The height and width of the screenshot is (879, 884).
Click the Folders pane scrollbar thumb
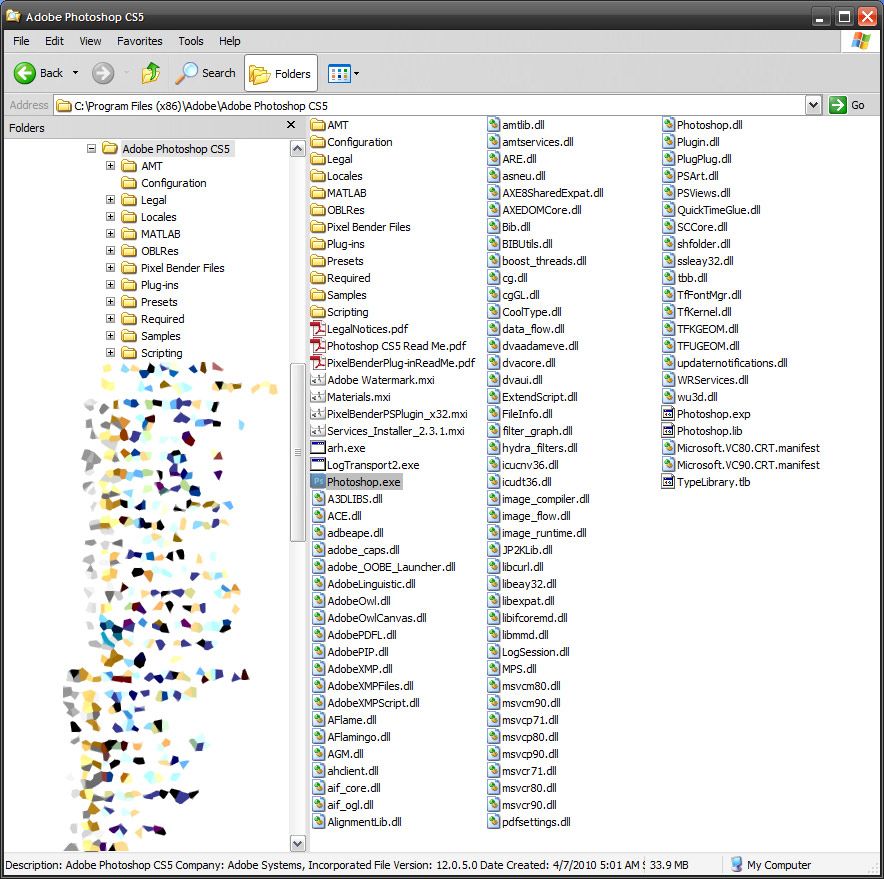298,452
